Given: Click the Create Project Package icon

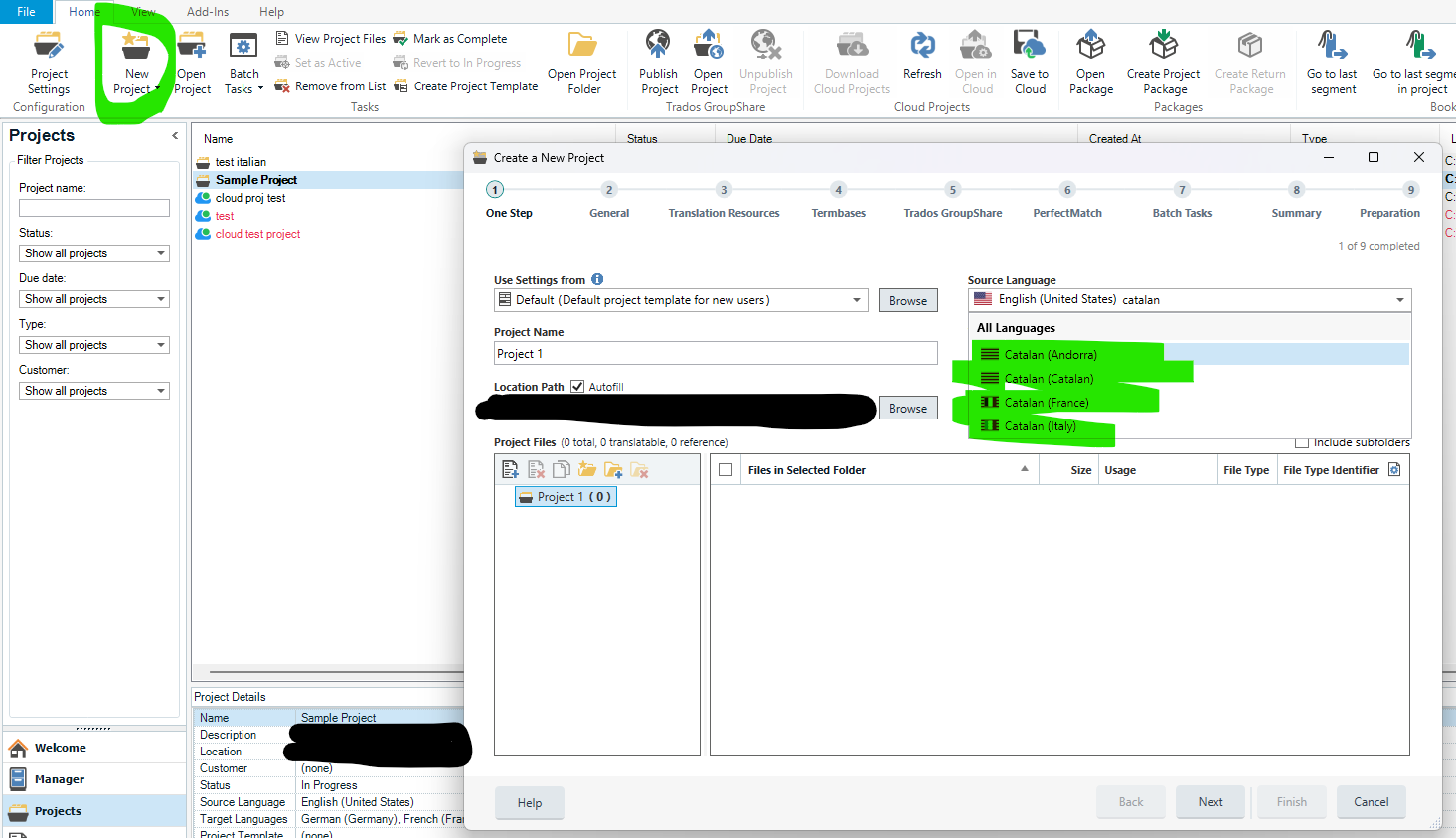Looking at the screenshot, I should click(x=1163, y=60).
